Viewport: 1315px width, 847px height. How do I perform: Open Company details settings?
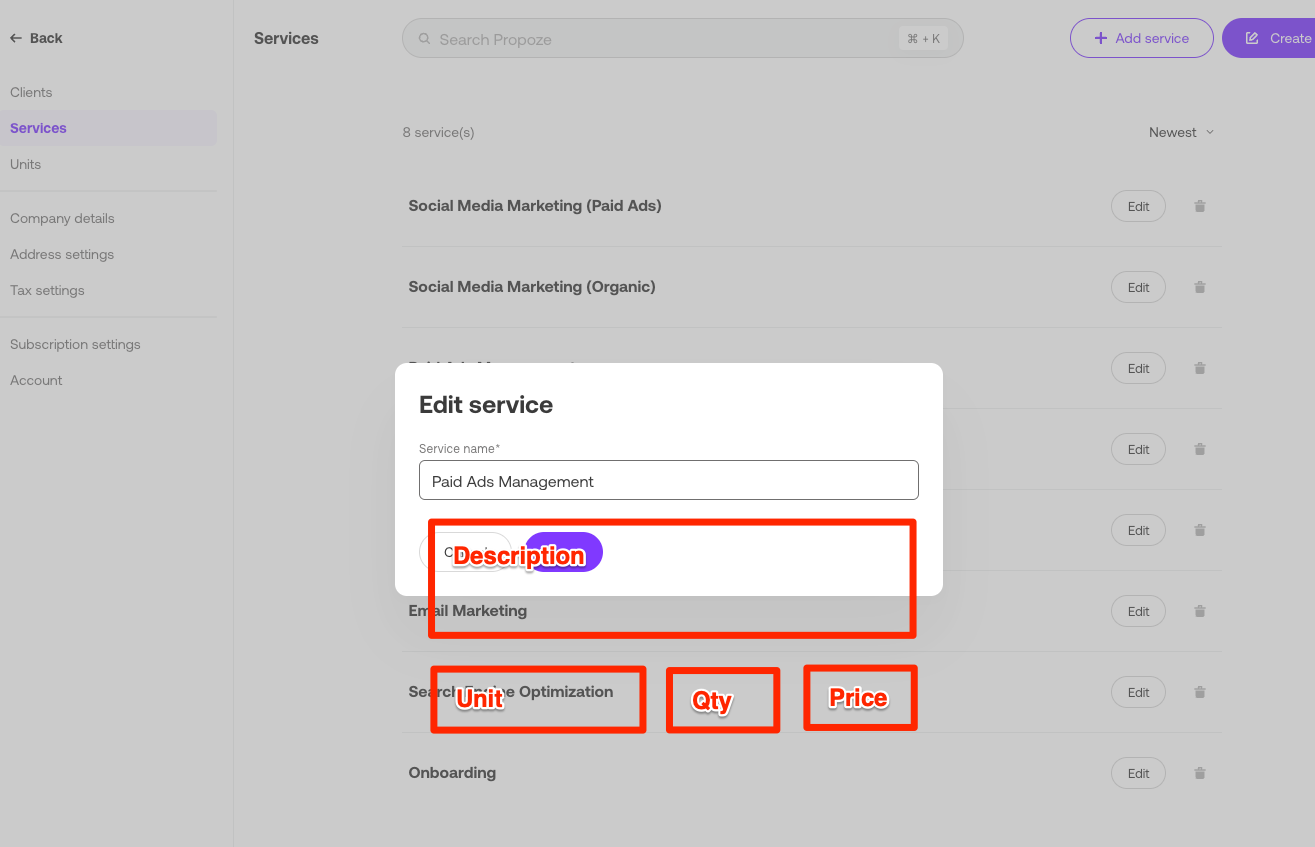pos(62,218)
